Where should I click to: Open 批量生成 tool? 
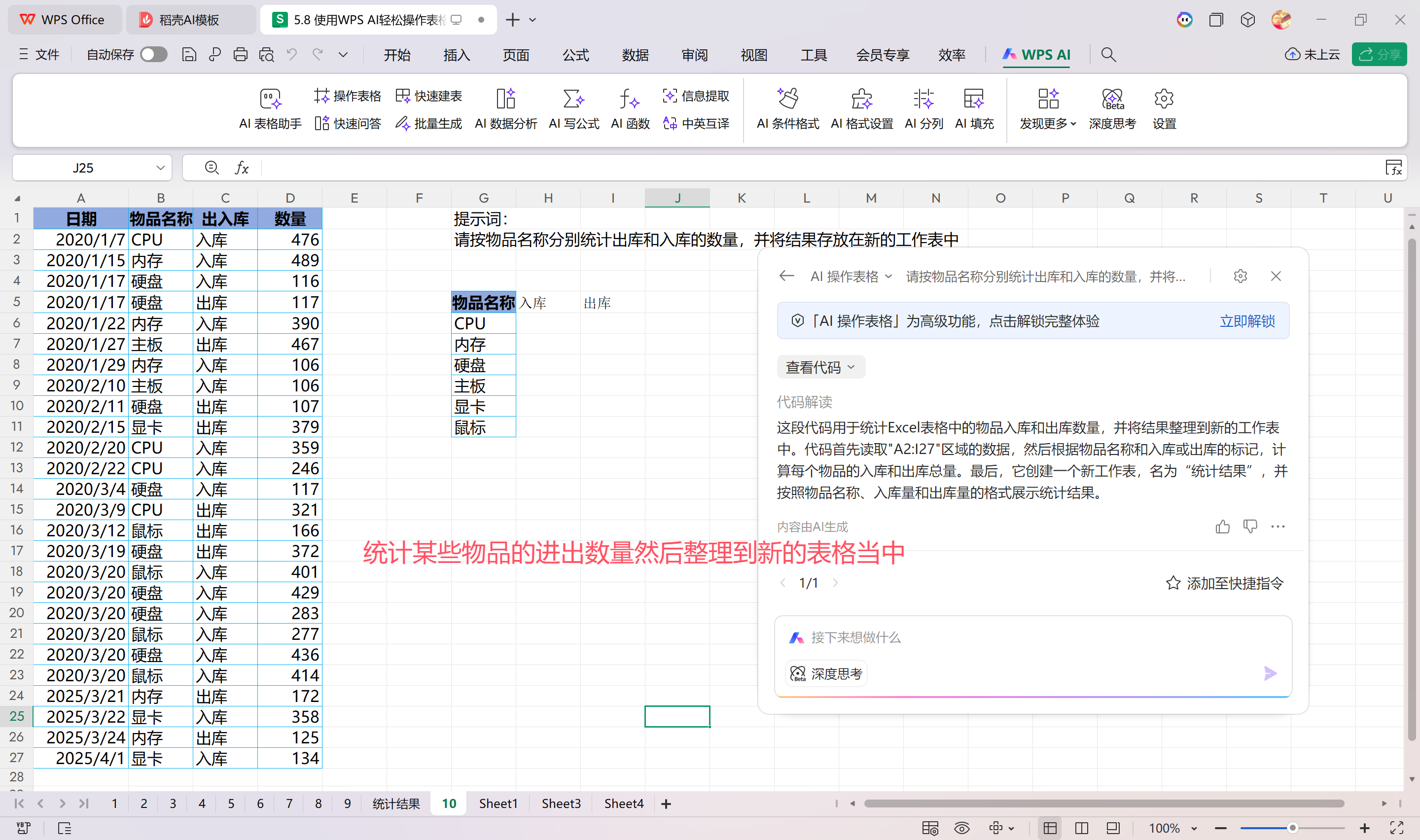click(x=428, y=123)
